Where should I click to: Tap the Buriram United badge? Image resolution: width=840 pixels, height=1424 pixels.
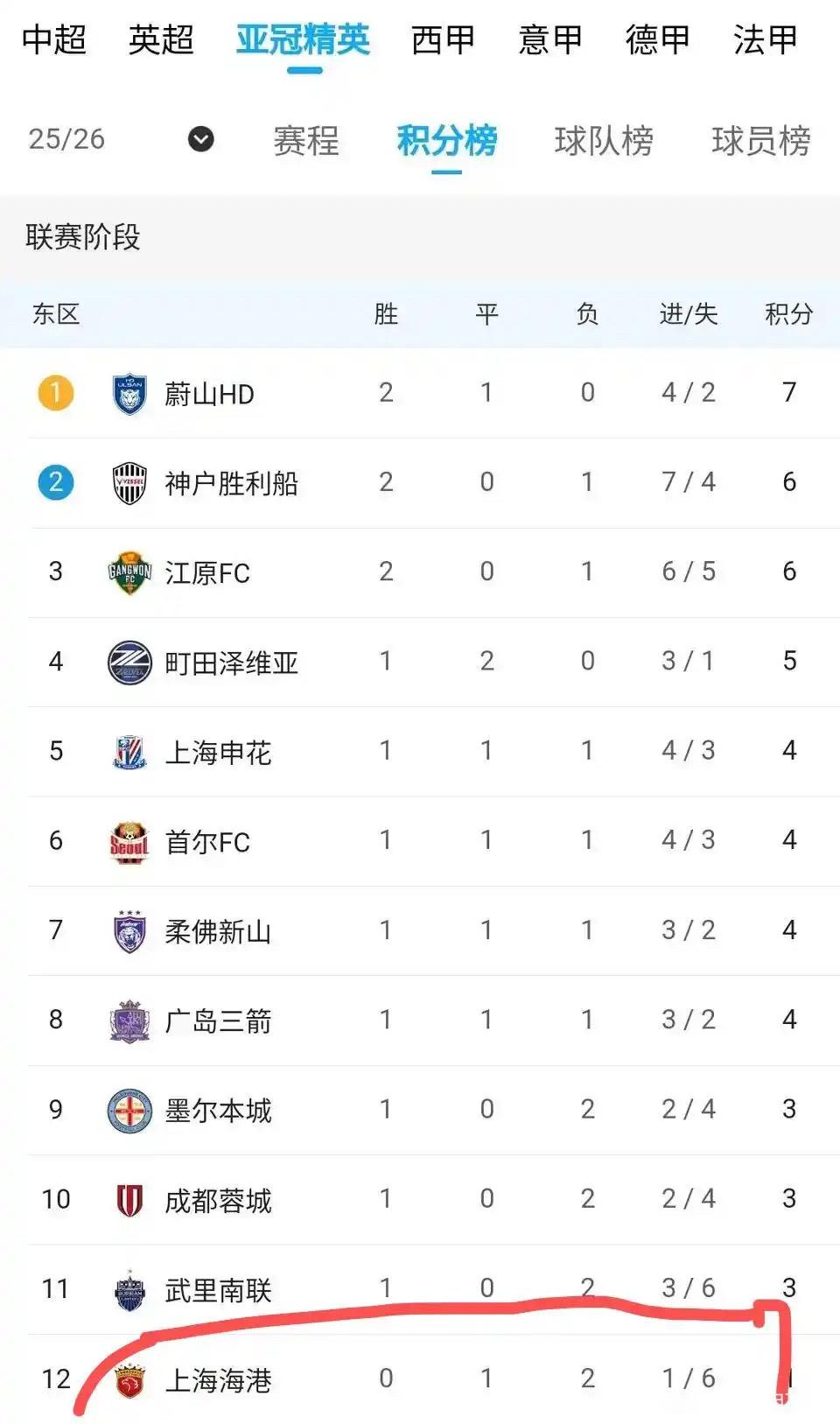[x=129, y=1290]
